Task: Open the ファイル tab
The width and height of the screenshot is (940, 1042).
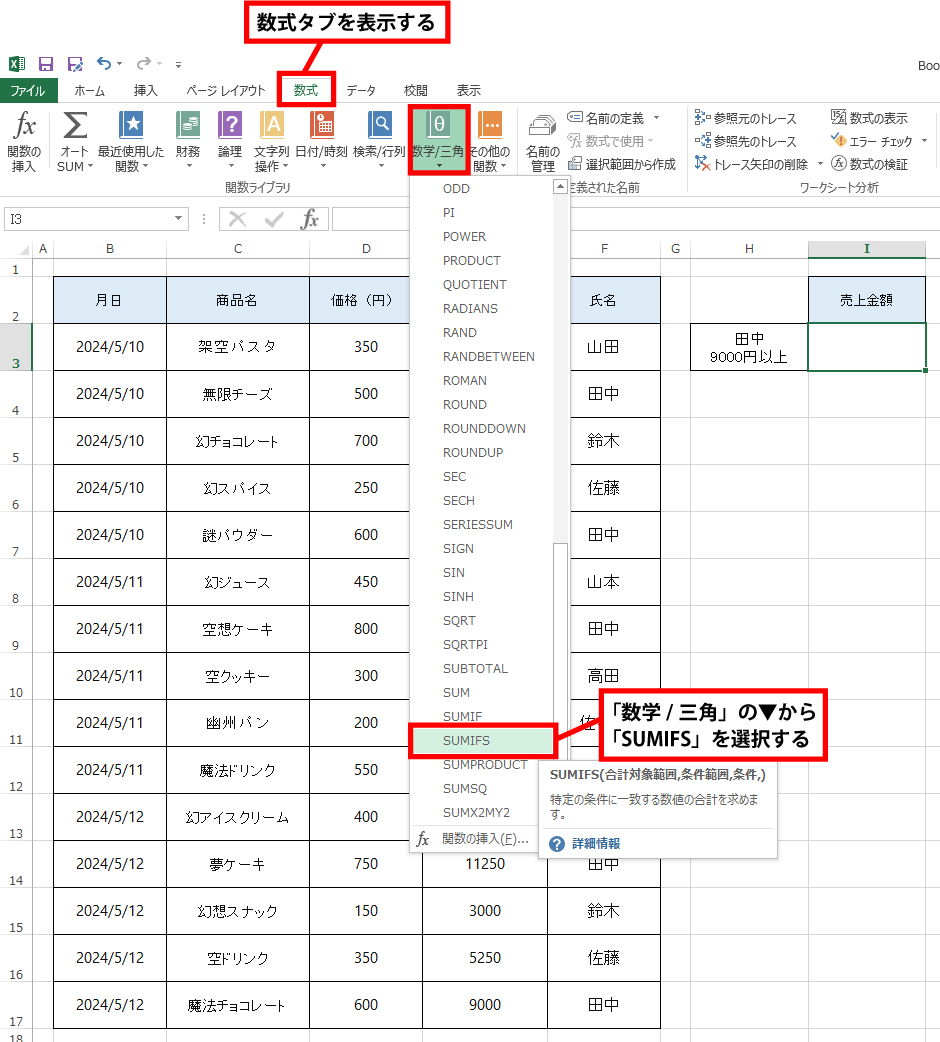Action: click(x=29, y=90)
